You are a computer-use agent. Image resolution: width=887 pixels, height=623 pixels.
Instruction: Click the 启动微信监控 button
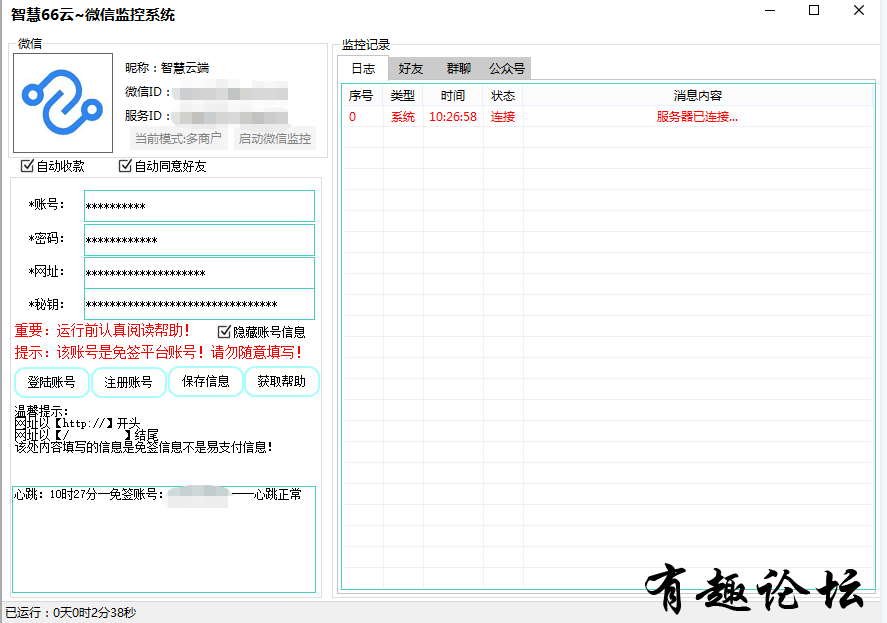click(274, 139)
